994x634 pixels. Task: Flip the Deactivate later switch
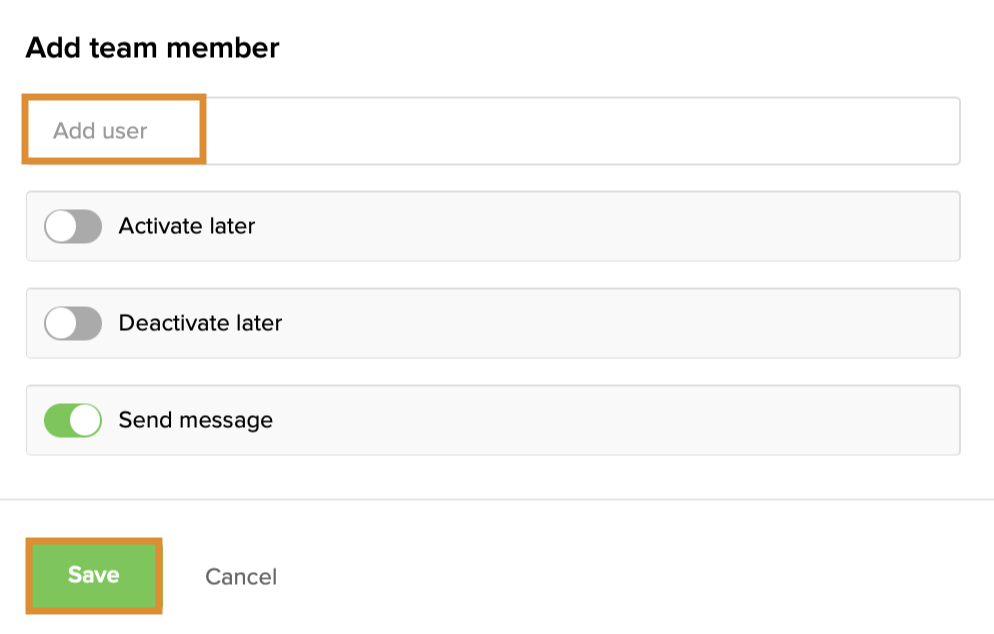72,323
